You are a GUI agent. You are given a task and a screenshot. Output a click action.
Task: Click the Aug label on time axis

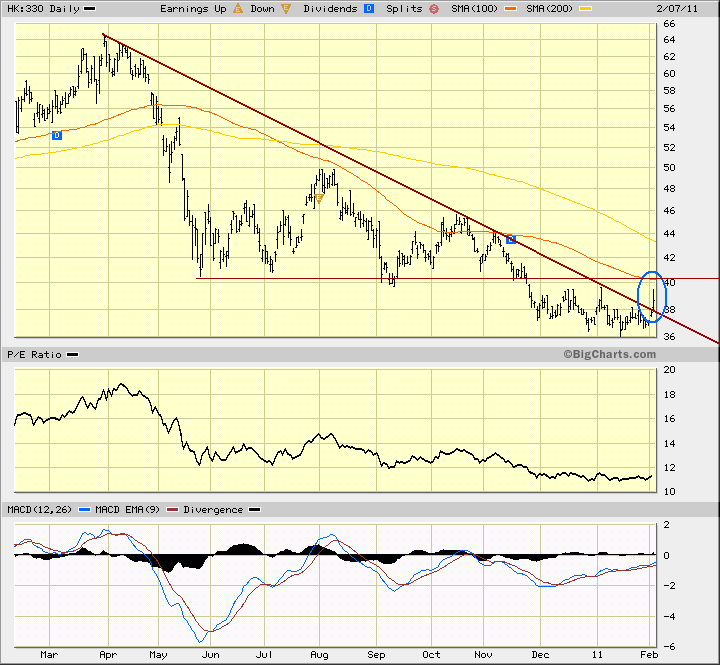[x=319, y=654]
